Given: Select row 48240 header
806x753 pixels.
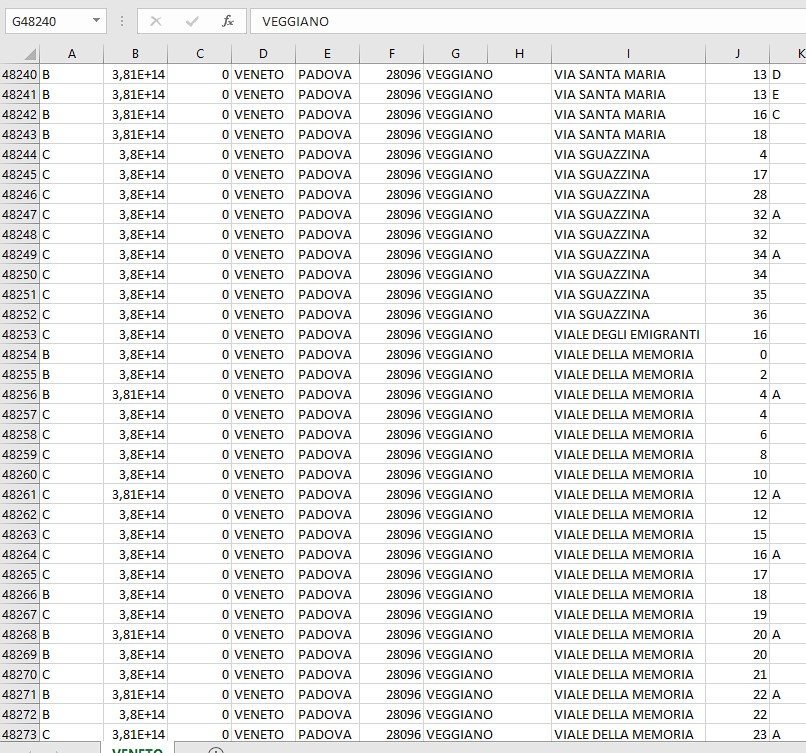Looking at the screenshot, I should 19,74.
